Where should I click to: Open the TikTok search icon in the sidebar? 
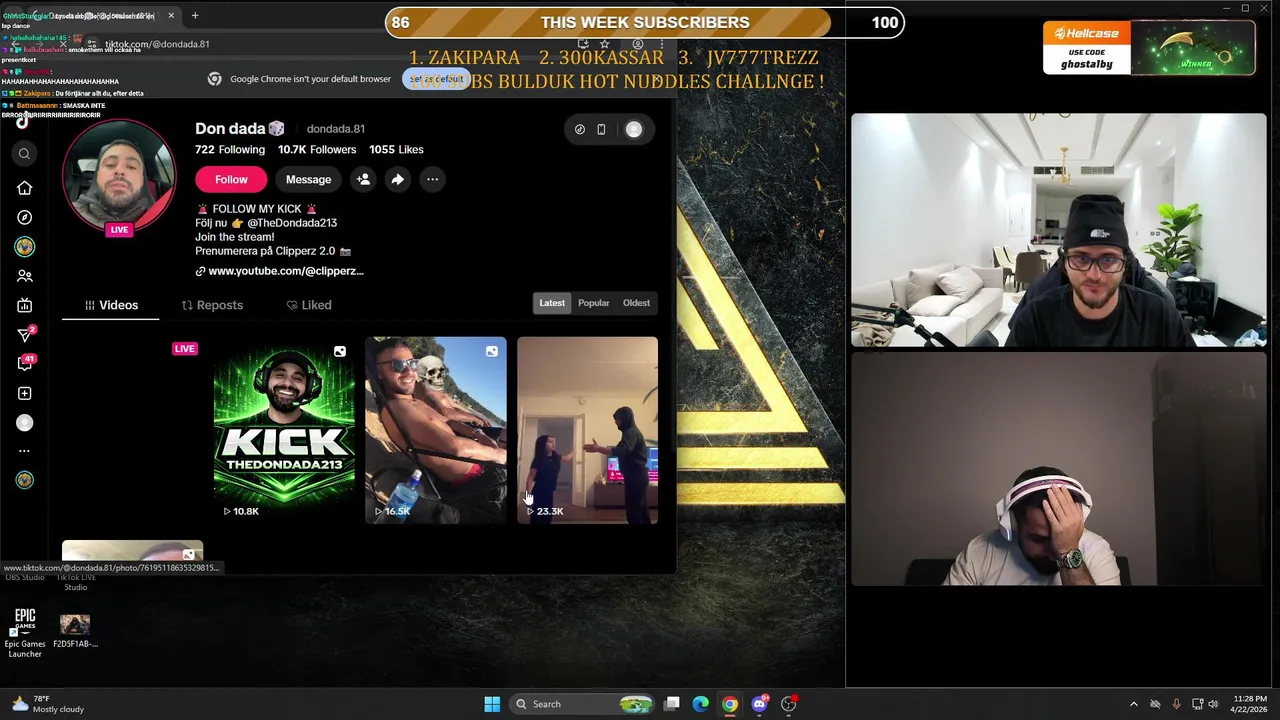(25, 153)
